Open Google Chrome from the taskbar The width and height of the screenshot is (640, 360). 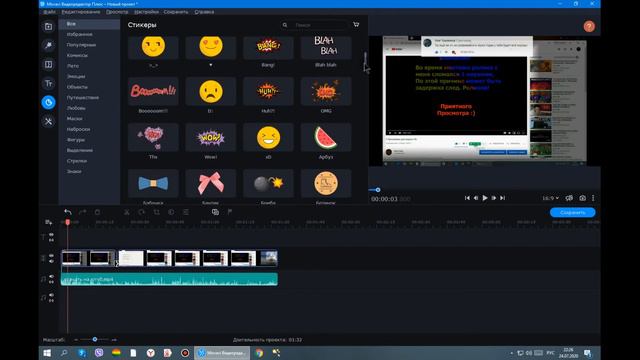tap(259, 353)
